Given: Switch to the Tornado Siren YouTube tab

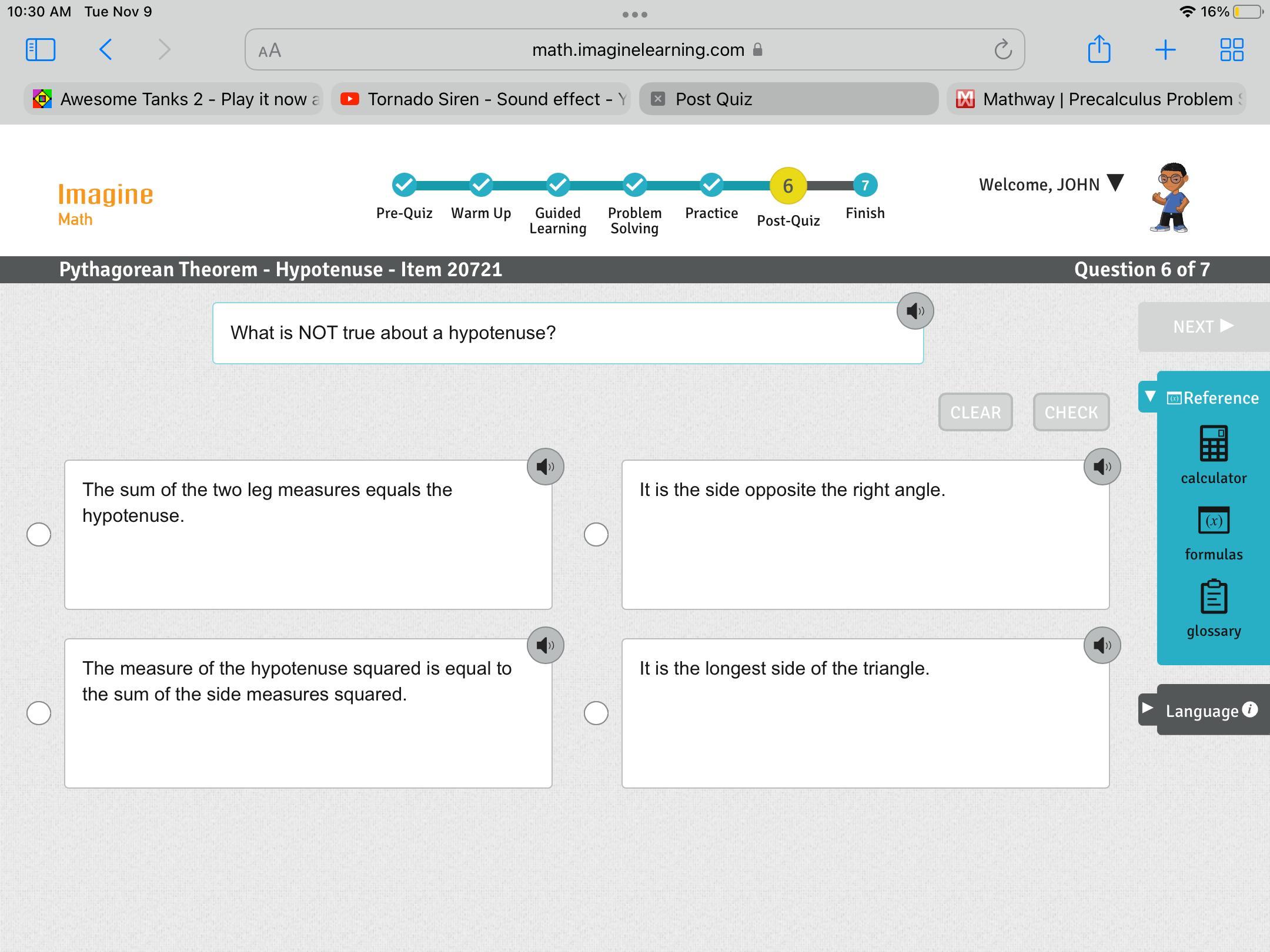Looking at the screenshot, I should coord(481,99).
